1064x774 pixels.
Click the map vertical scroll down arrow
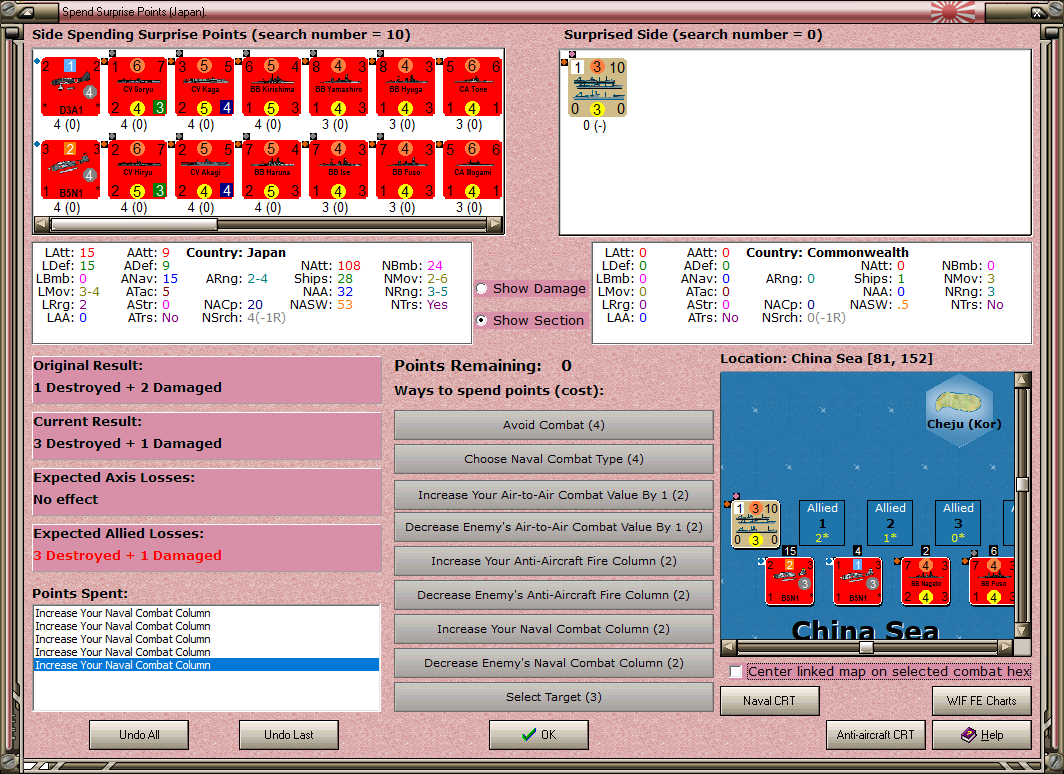[1023, 630]
